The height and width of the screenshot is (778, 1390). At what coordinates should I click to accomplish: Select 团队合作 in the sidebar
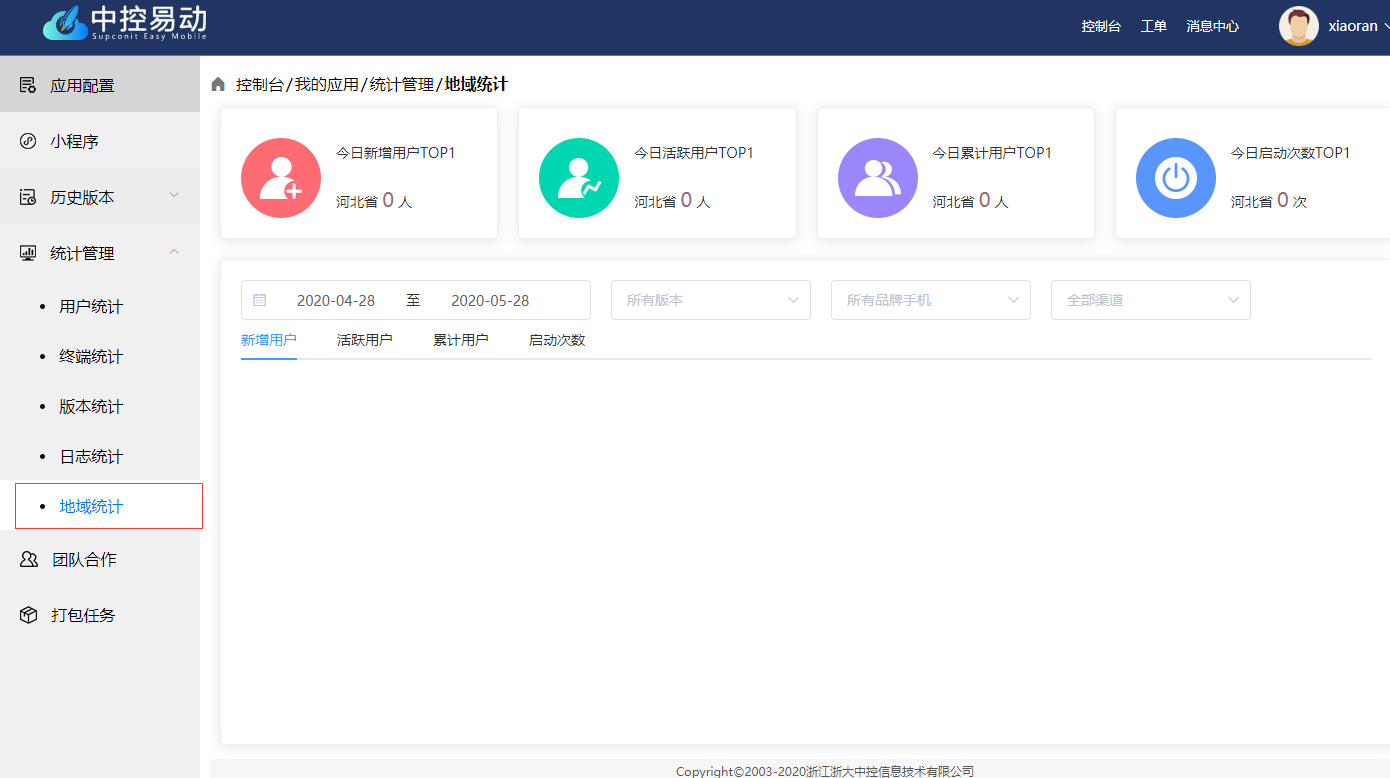pos(100,559)
